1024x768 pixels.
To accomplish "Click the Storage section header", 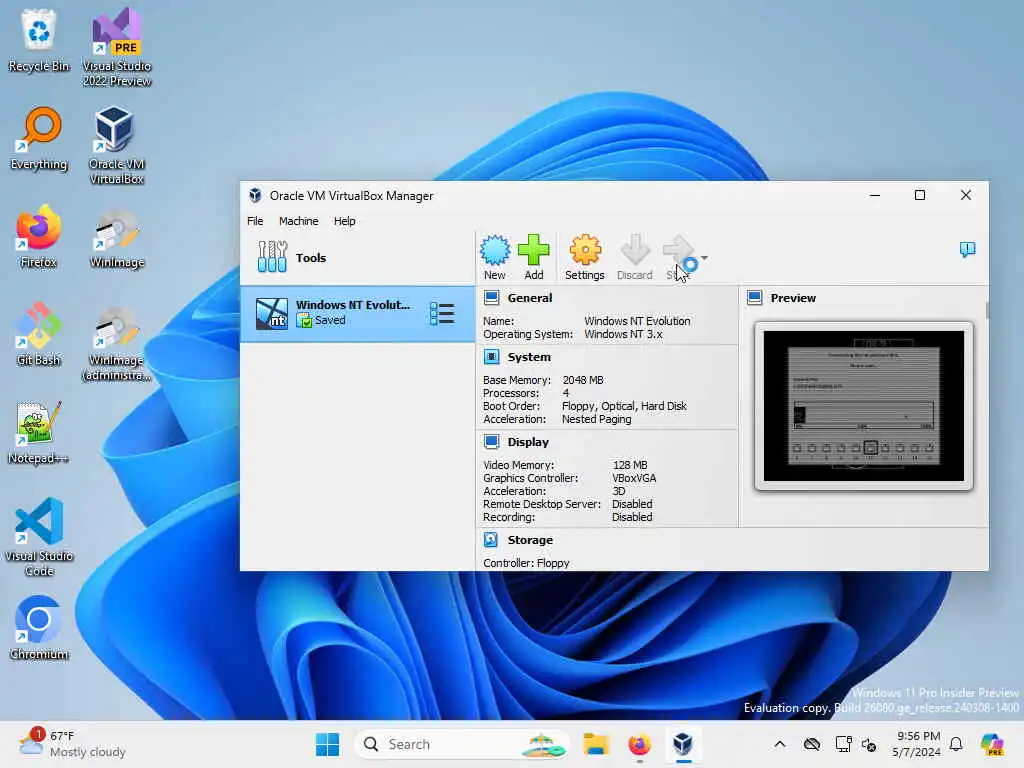I will tap(530, 540).
